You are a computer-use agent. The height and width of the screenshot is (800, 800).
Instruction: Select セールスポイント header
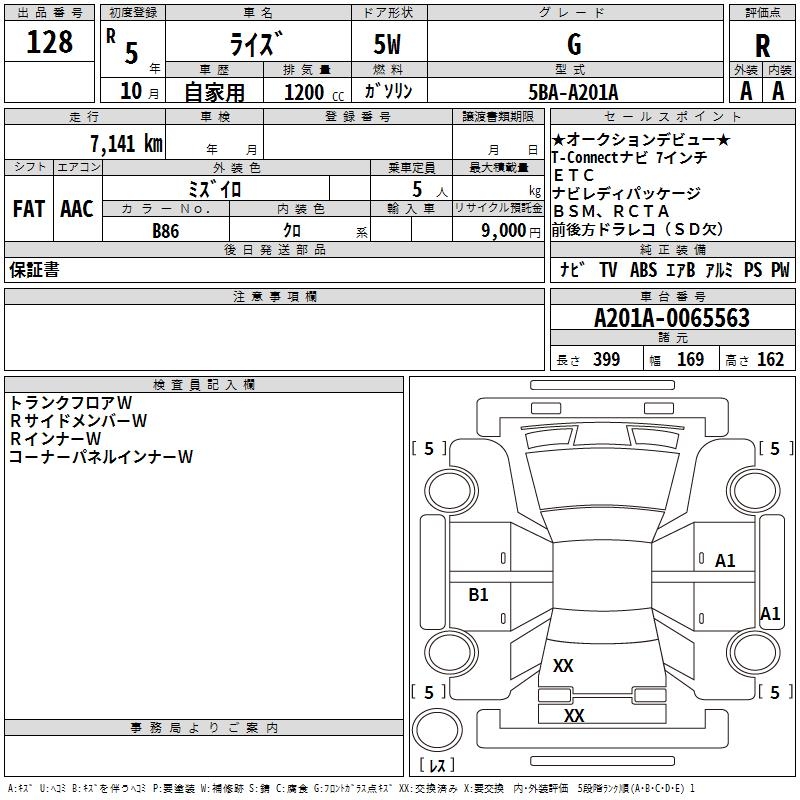(x=673, y=117)
